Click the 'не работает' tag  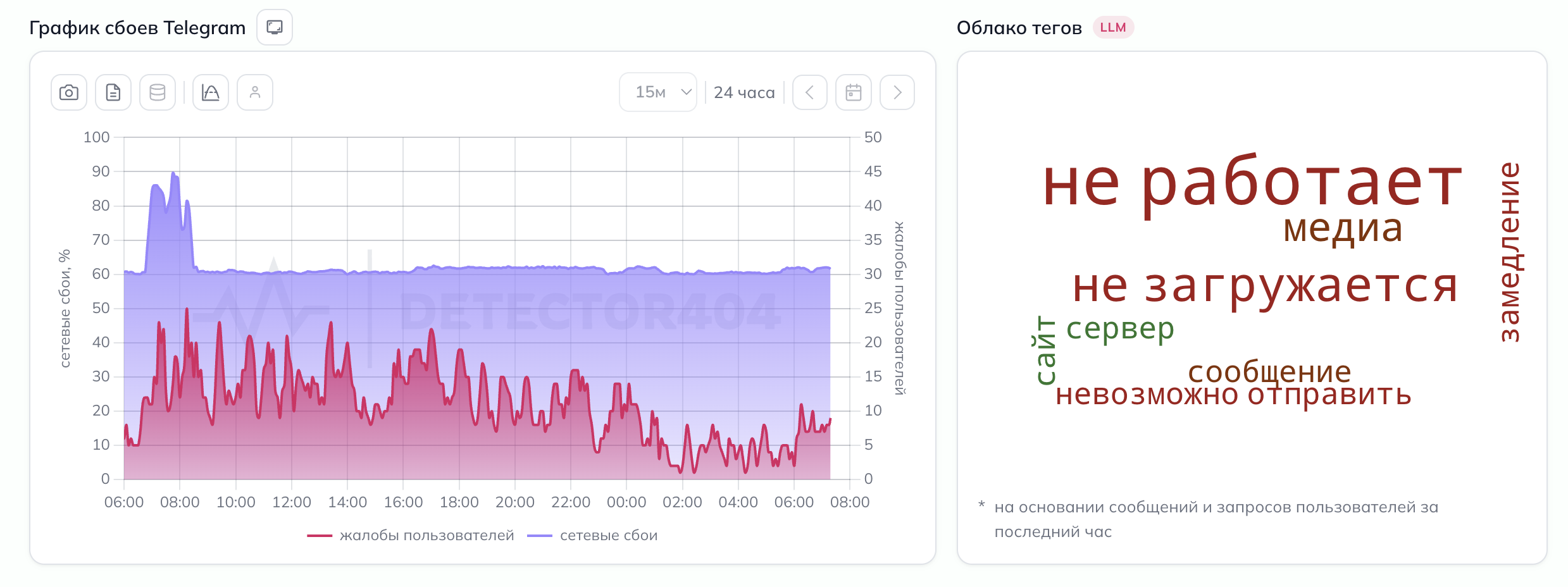1252,183
